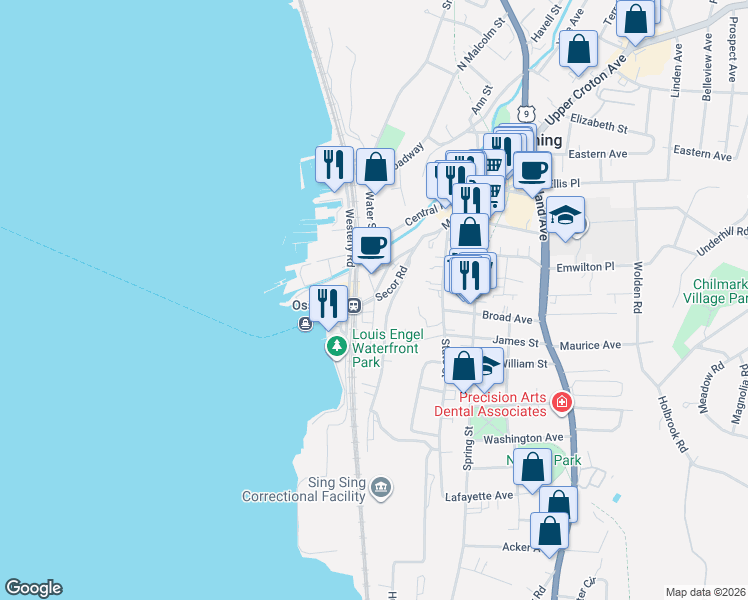Select the Havell St label
This screenshot has width=748, height=600.
coord(546,23)
